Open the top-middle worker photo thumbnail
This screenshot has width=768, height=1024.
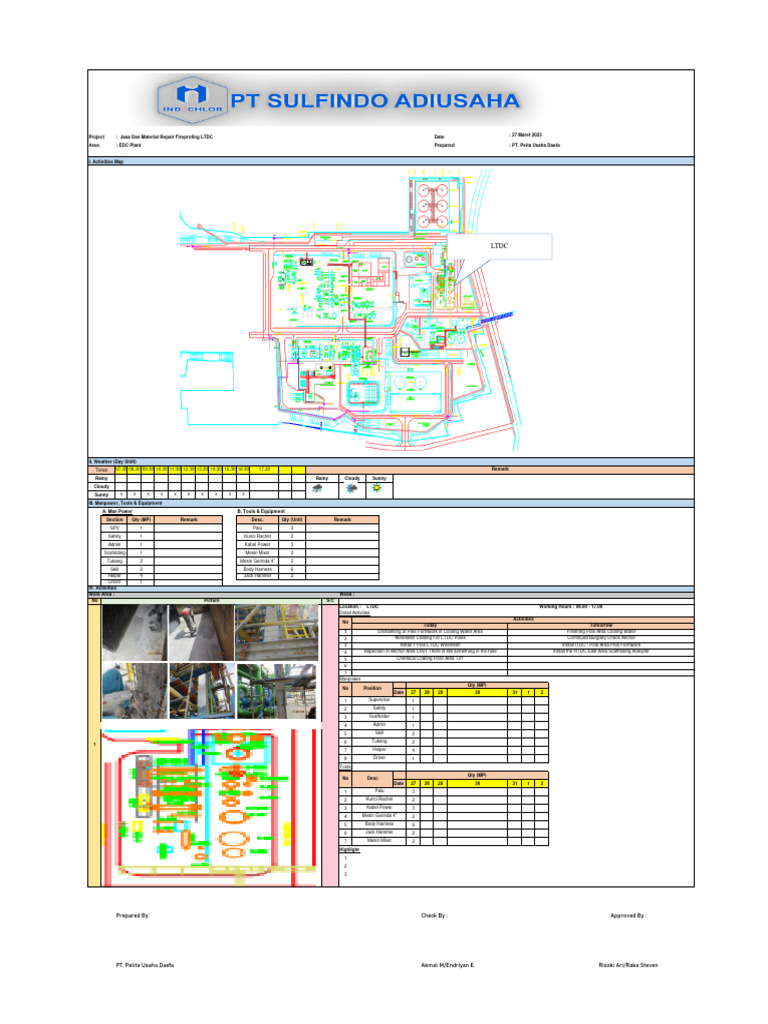[x=201, y=632]
